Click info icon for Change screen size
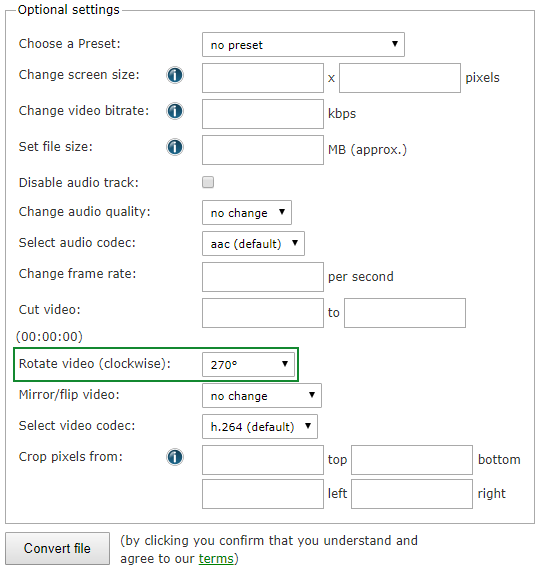Viewport: 540px width, 571px height. coord(175,75)
